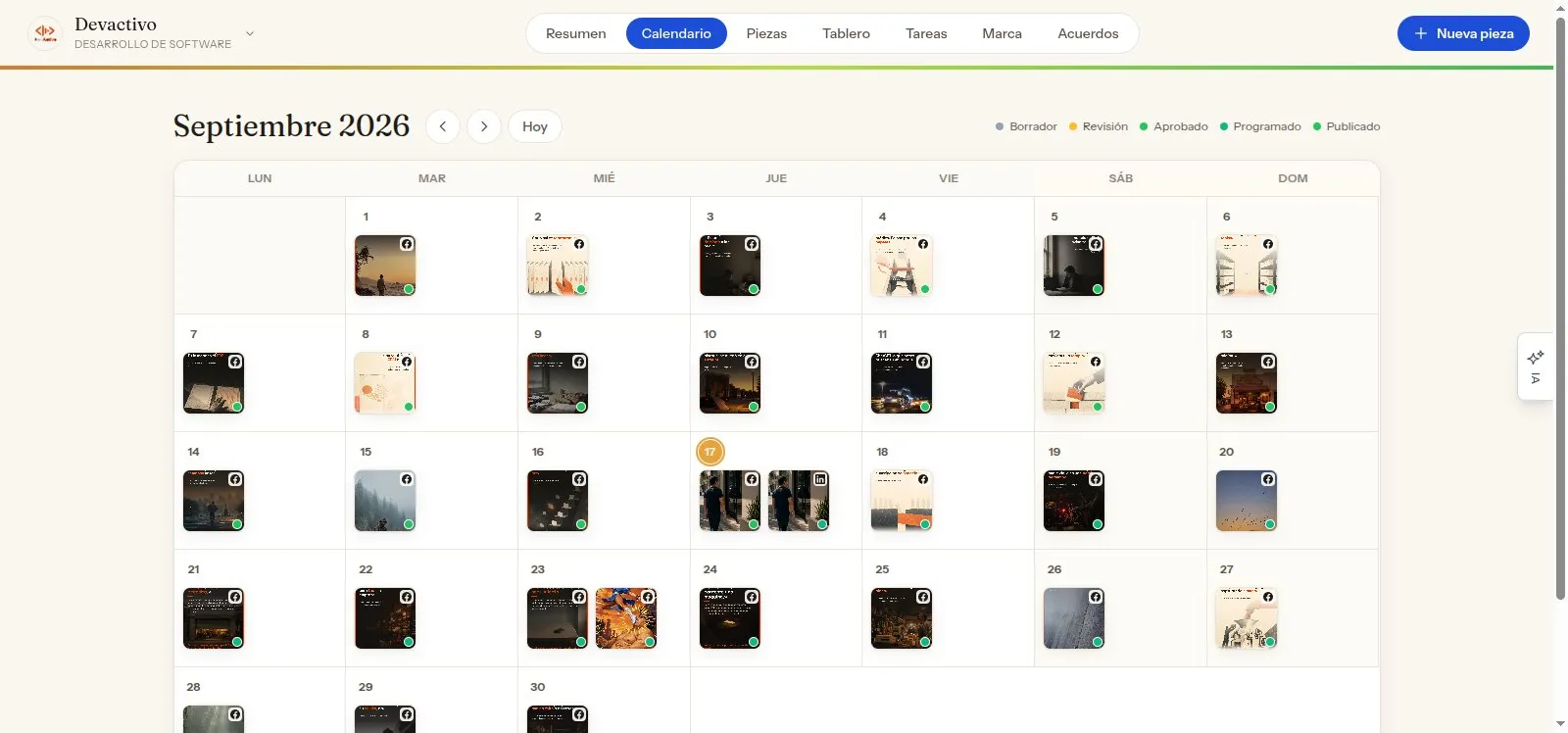Open the post thumbnail on September 1

click(385, 266)
